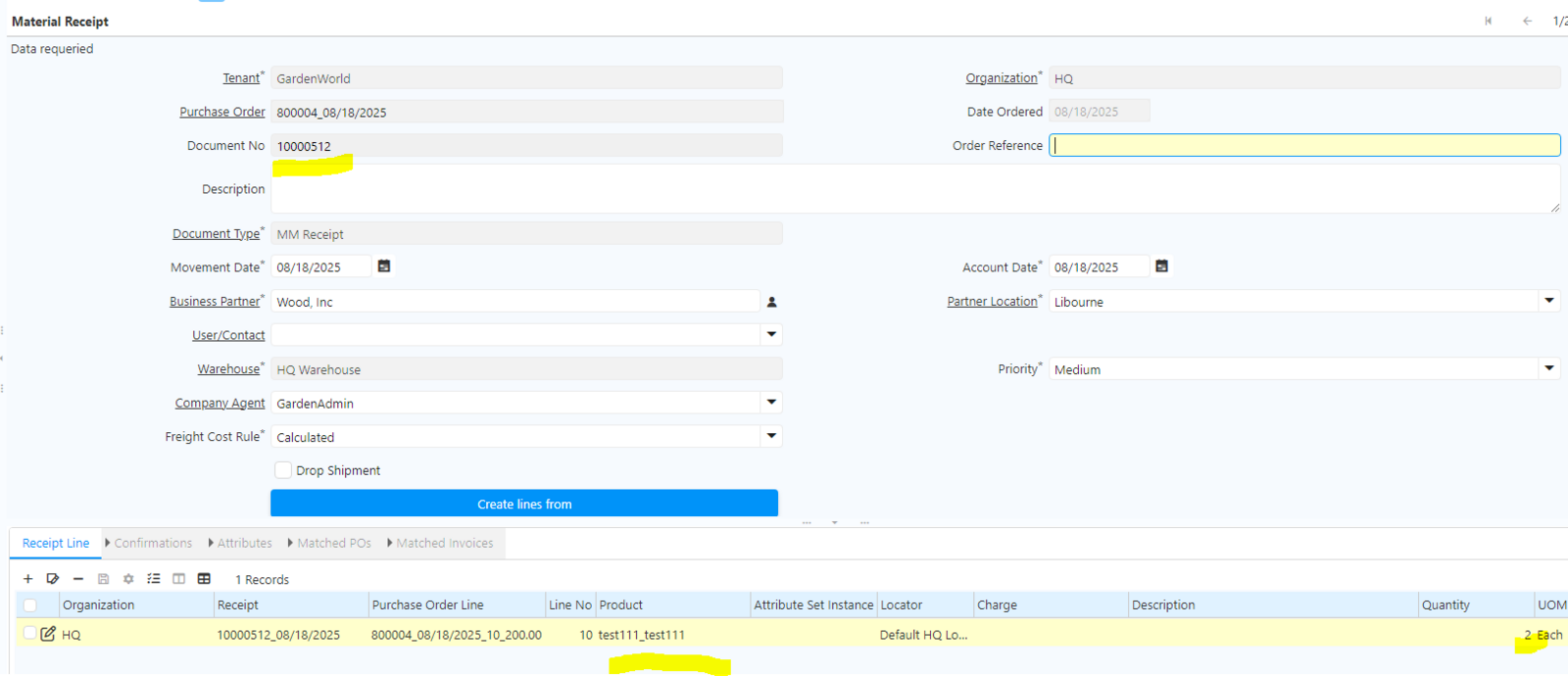
Task: Tick the HQ receipt line row checkbox
Action: (30, 634)
